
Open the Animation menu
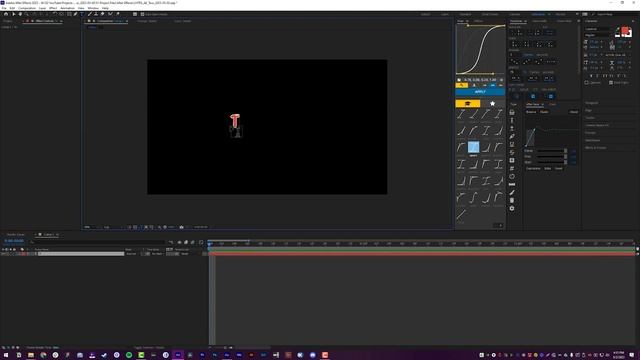click(67, 8)
